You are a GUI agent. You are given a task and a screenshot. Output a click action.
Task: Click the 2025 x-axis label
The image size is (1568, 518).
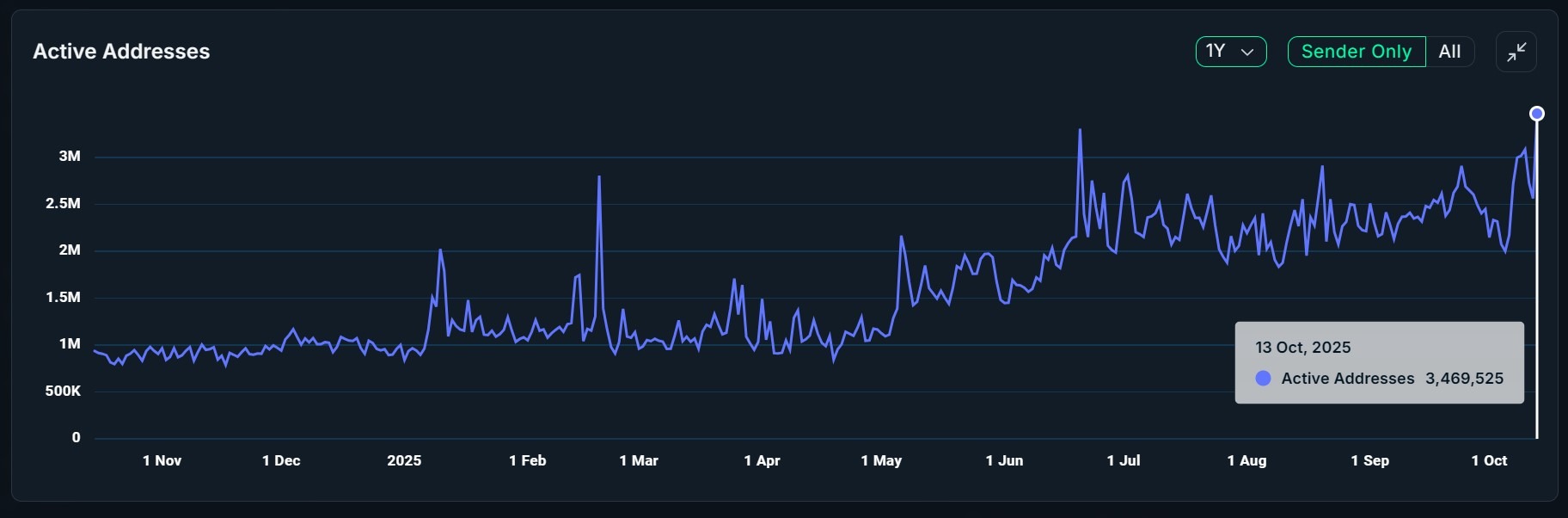click(x=404, y=460)
